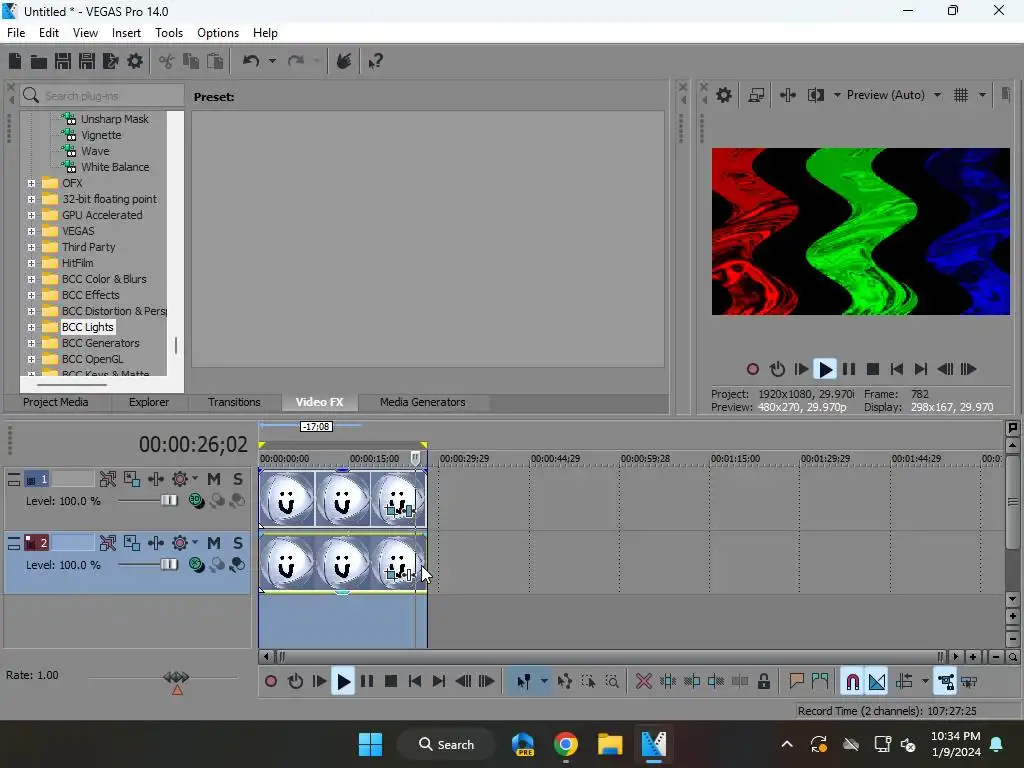1024x768 pixels.
Task: Click the red Delete X icon
Action: coord(643,682)
